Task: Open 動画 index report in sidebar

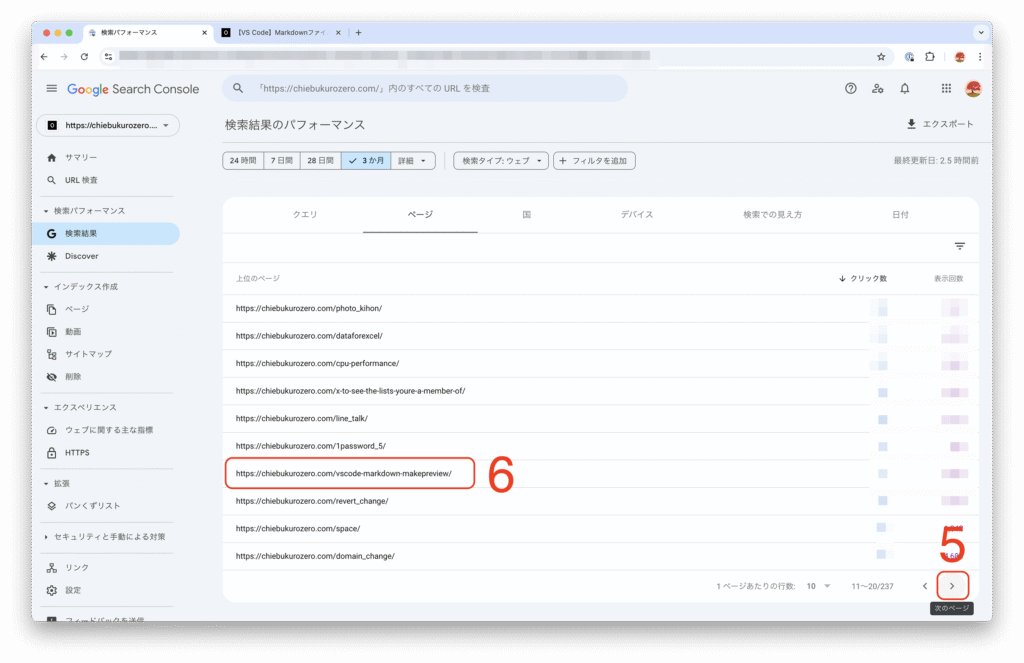Action: [x=108, y=332]
